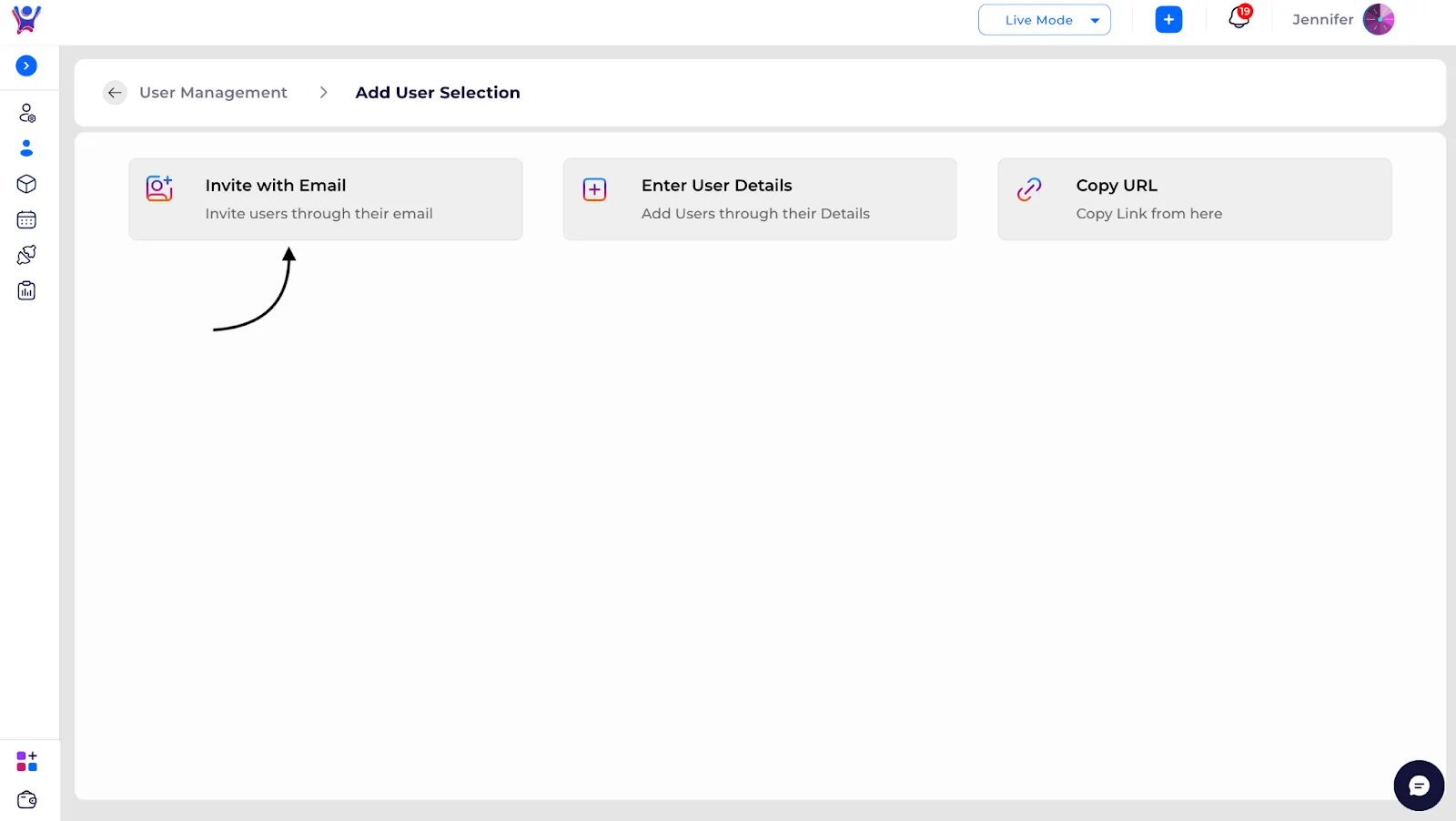Click the breadcrumb separator chevron
The image size is (1456, 821).
(x=323, y=93)
